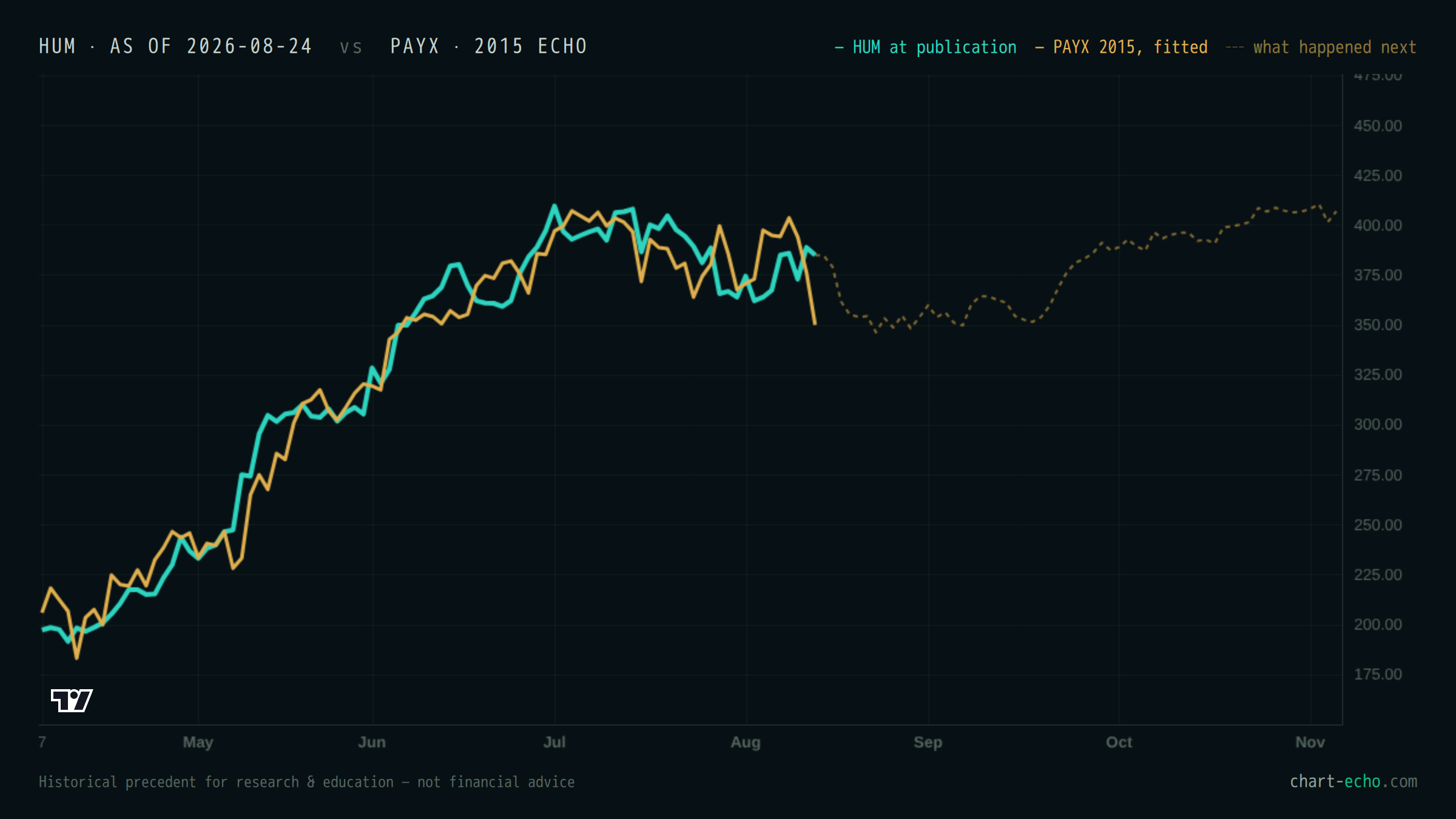Click the 'PAYX · 2015 ECHO' title text
The image size is (1456, 819).
point(488,46)
